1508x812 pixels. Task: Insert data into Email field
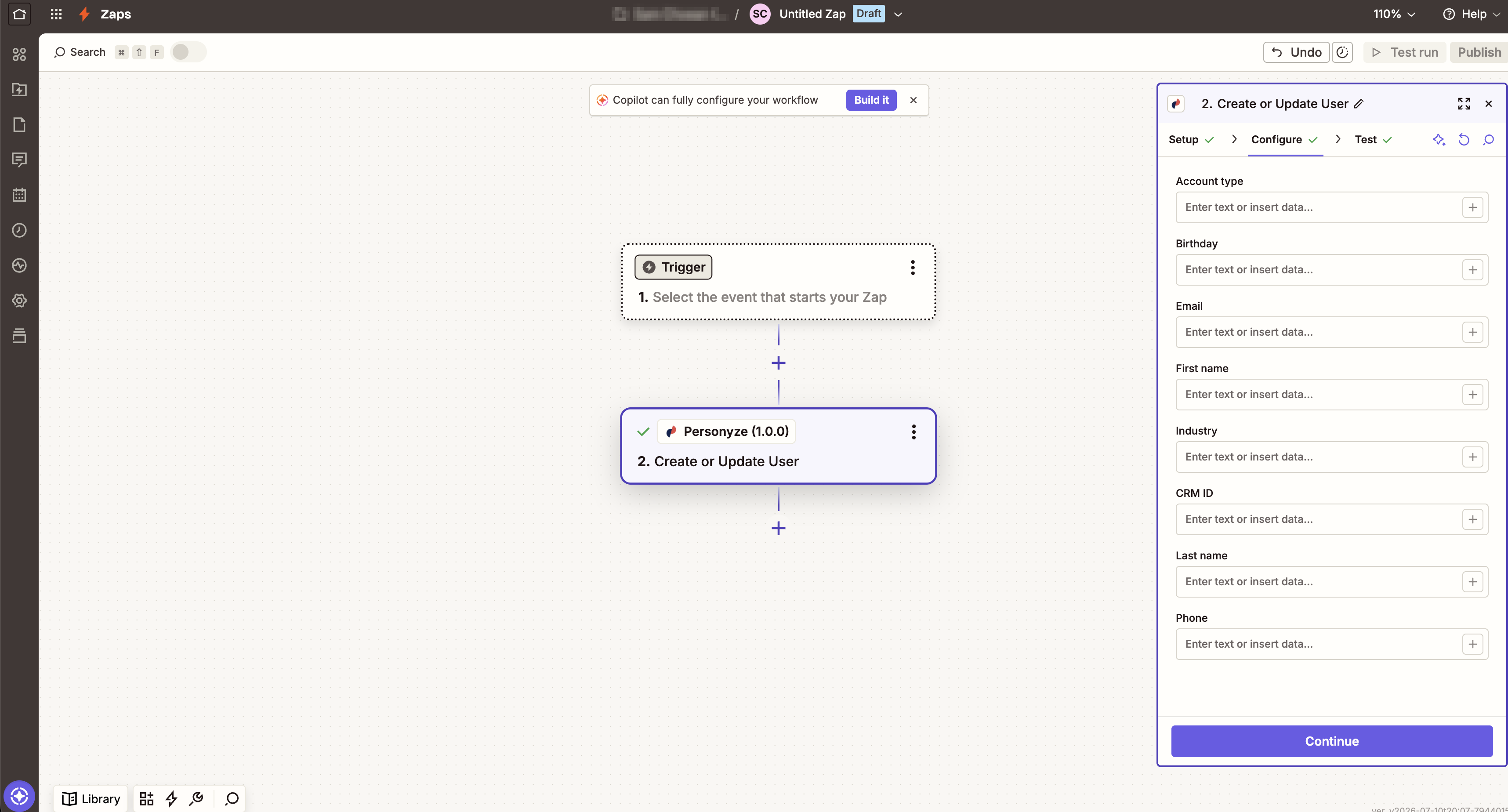click(1472, 332)
